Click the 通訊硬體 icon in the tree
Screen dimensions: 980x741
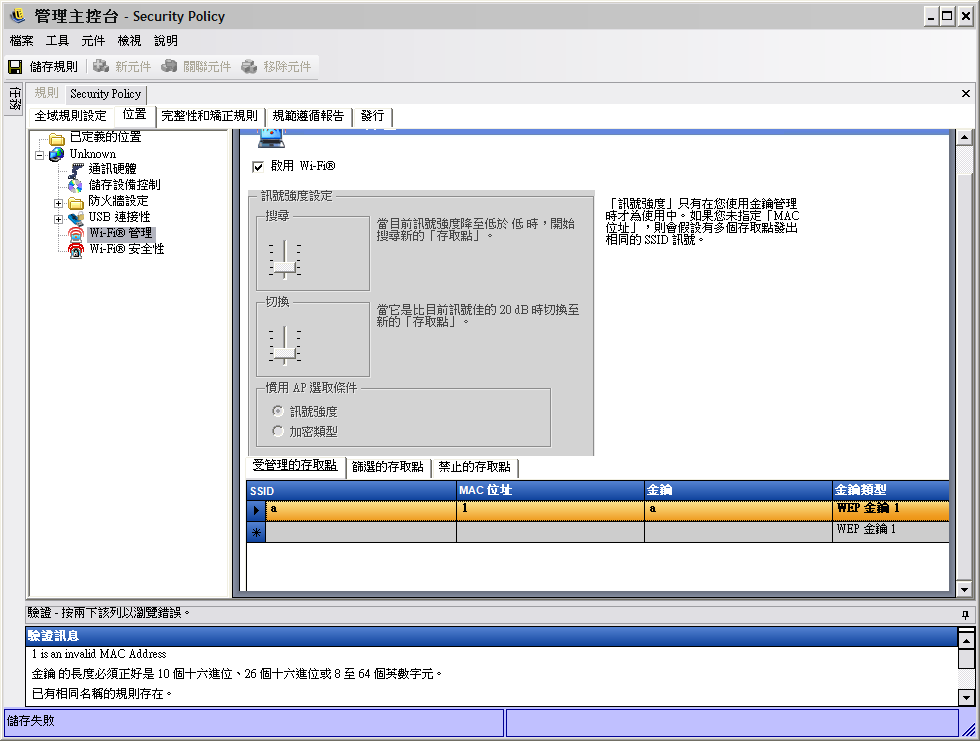coord(76,169)
